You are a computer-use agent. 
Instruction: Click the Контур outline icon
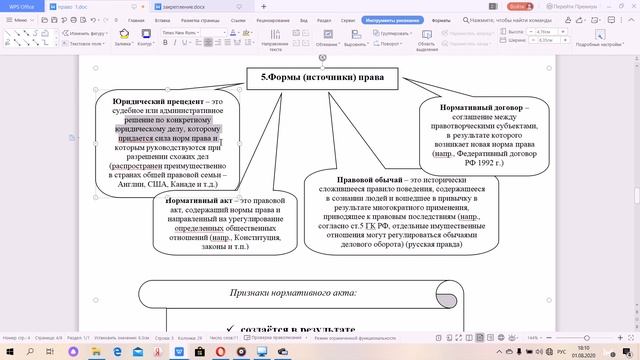tap(146, 33)
